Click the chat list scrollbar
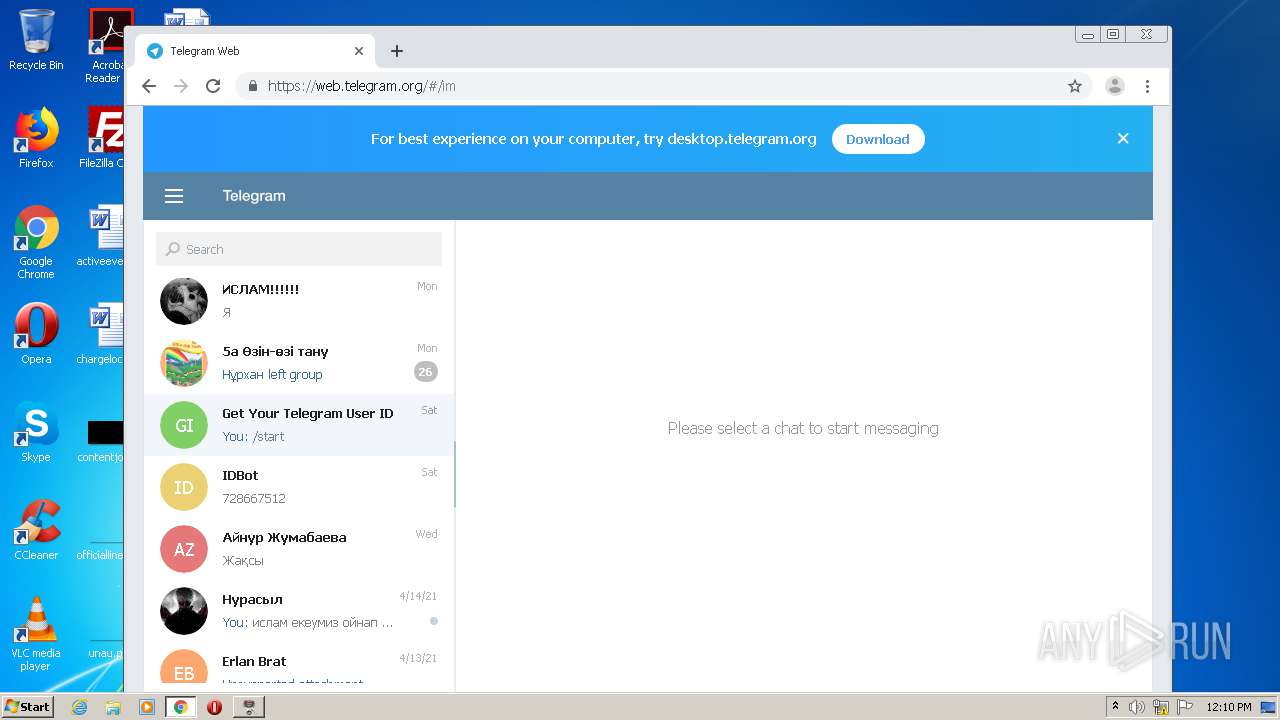1280x720 pixels. click(x=455, y=475)
